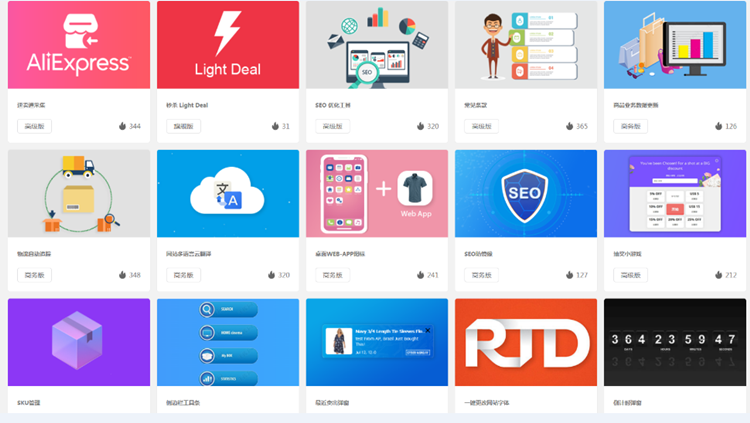Click the flame icon beside 348

[122, 275]
